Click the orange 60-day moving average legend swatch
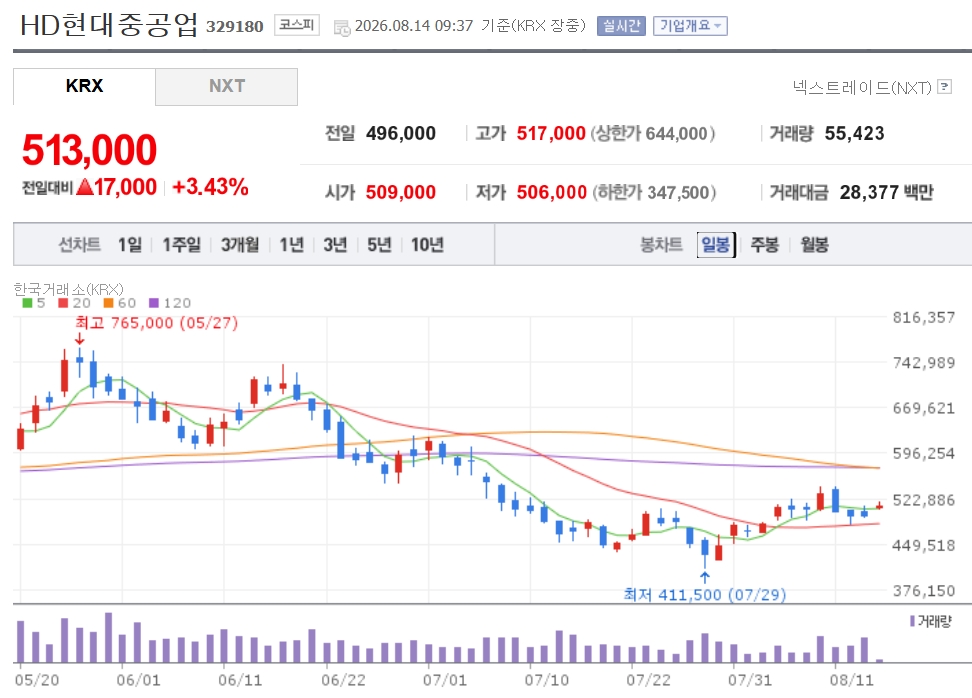This screenshot has width=972, height=698. [x=108, y=303]
